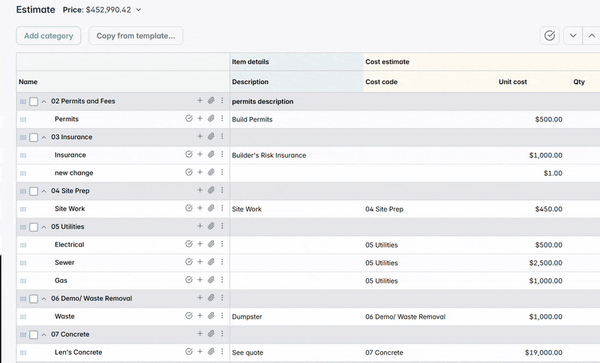This screenshot has height=363, width=600.
Task: Open more options for Site Work row
Action: click(222, 208)
